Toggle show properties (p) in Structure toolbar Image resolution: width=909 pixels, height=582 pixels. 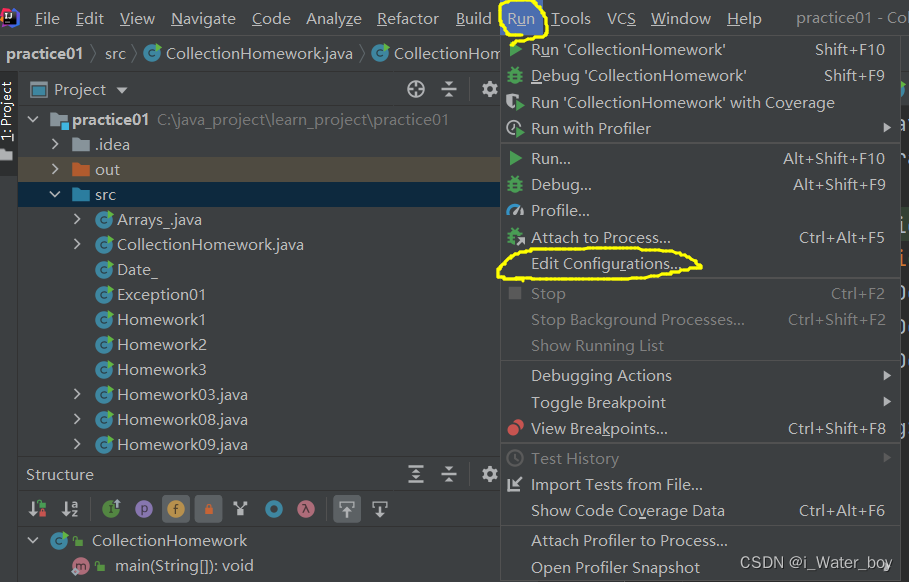click(x=144, y=509)
